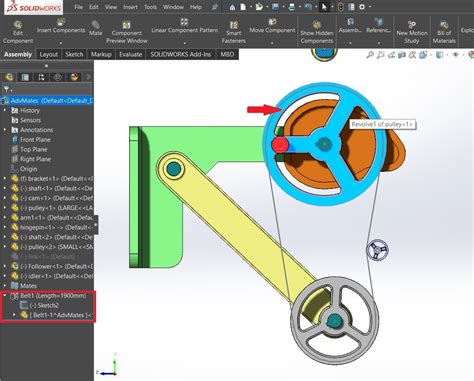Click the Select cursor tool
474x381 pixels.
click(324, 7)
